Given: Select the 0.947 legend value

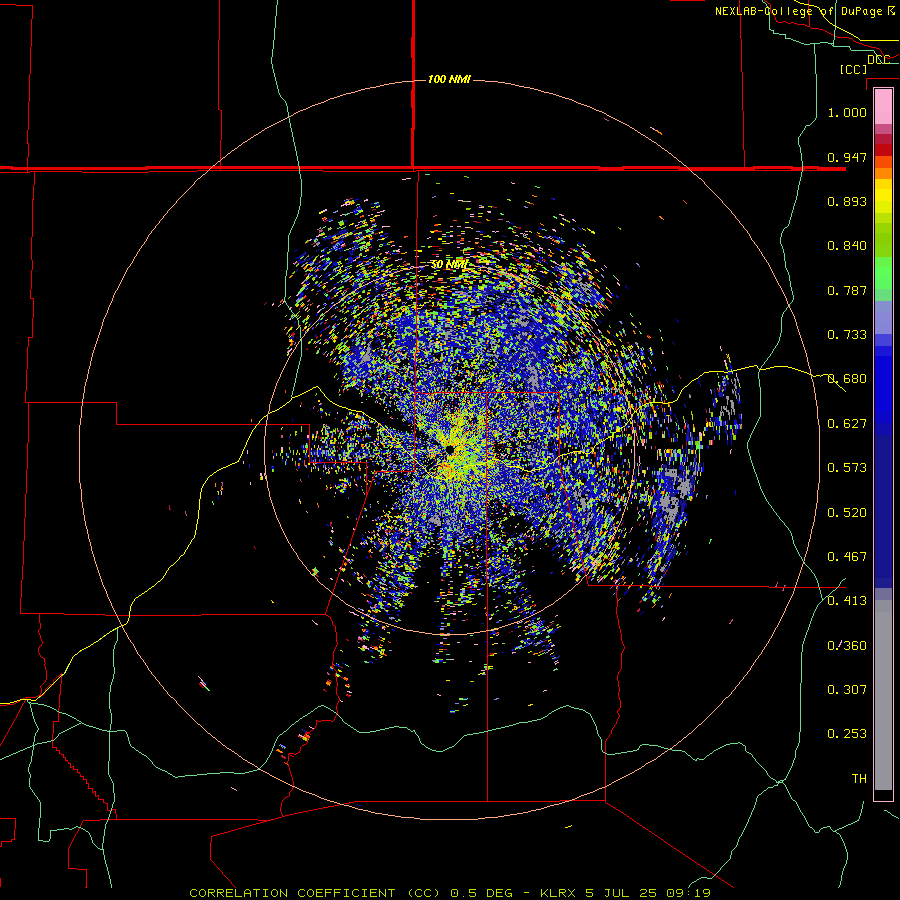Looking at the screenshot, I should pos(847,157).
